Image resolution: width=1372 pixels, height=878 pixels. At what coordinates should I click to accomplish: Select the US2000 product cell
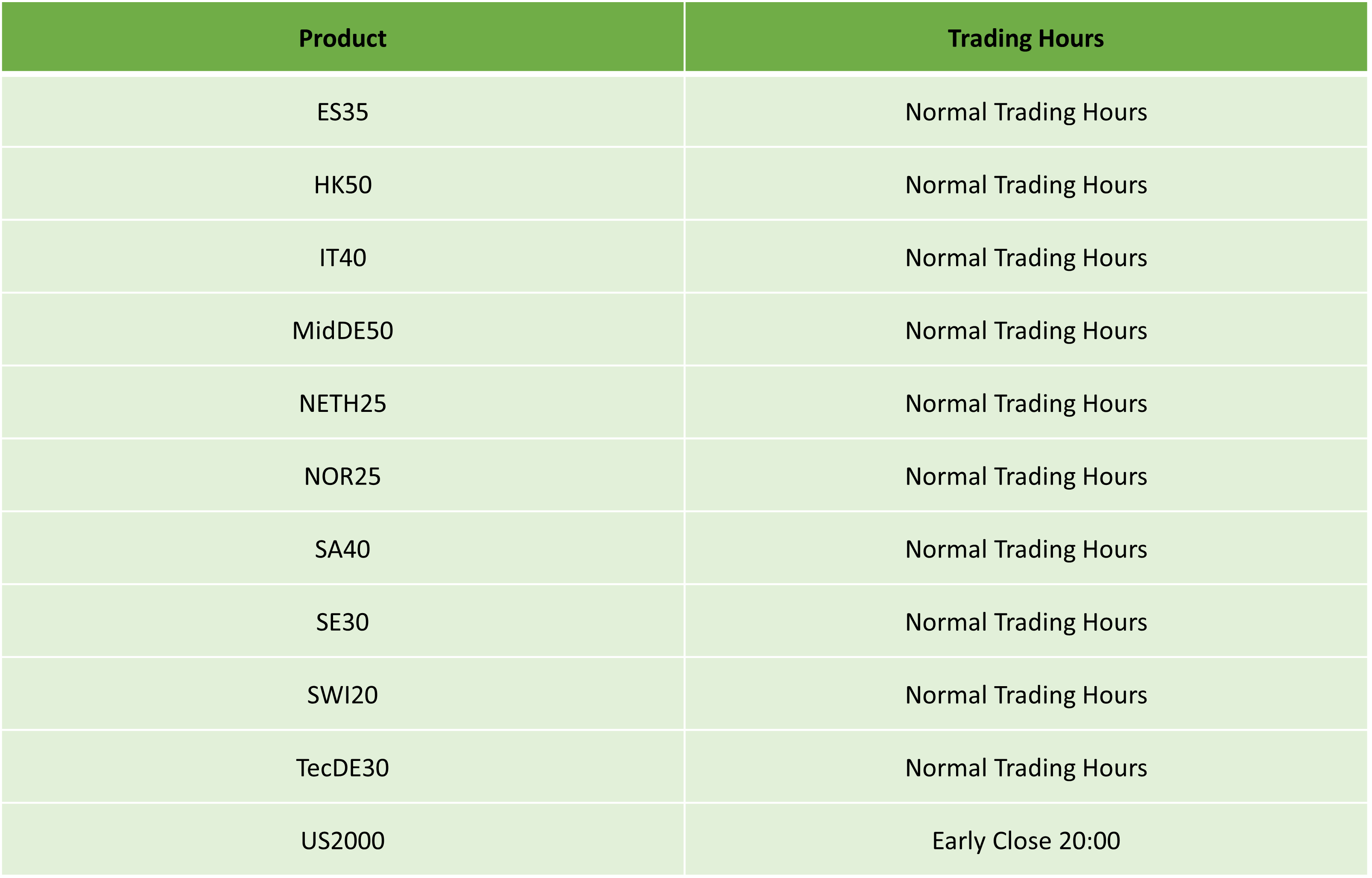click(342, 840)
